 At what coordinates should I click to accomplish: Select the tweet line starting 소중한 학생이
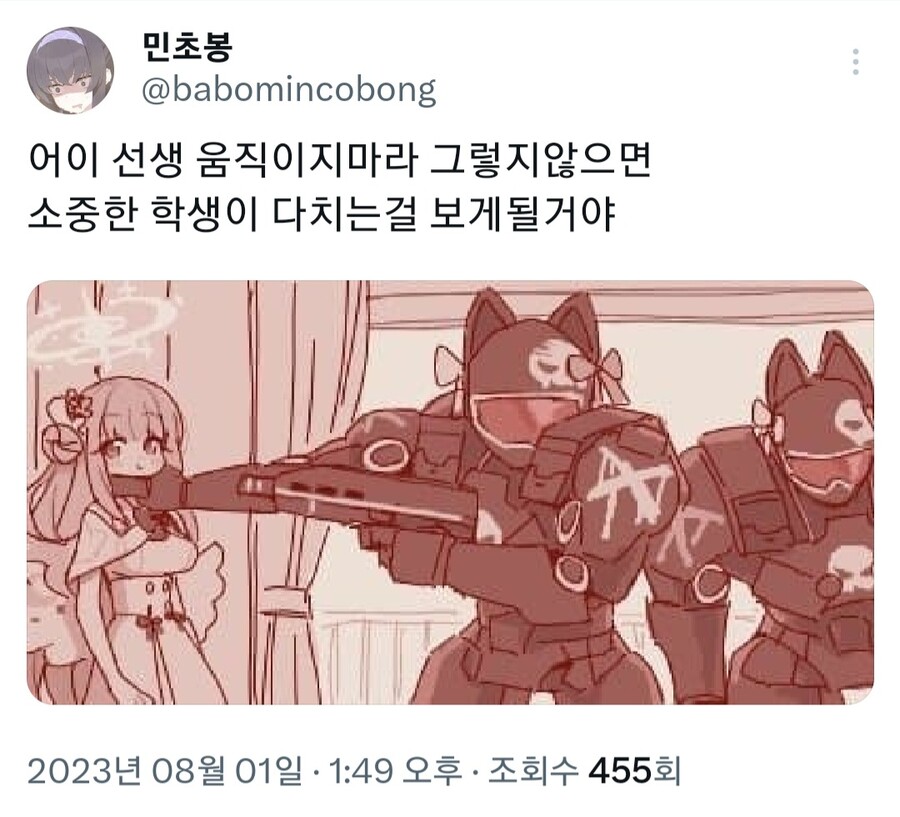click(321, 214)
